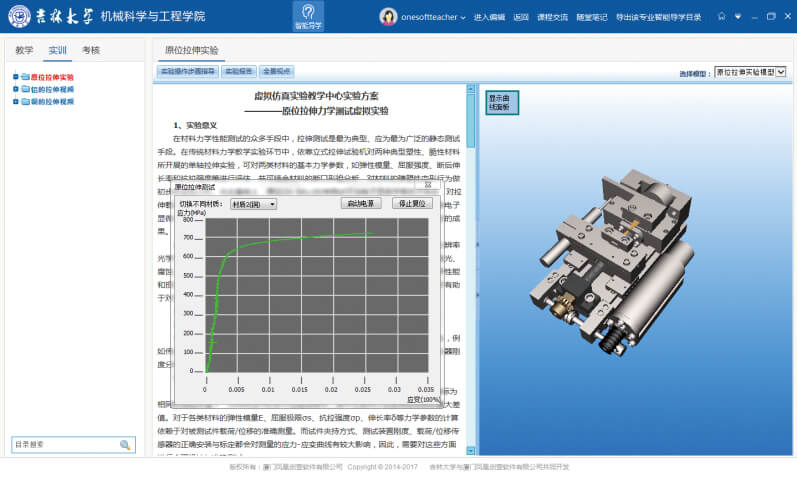Viewport: 797px width, 483px height.
Task: Click the 智能导学 question mark icon
Action: click(308, 12)
